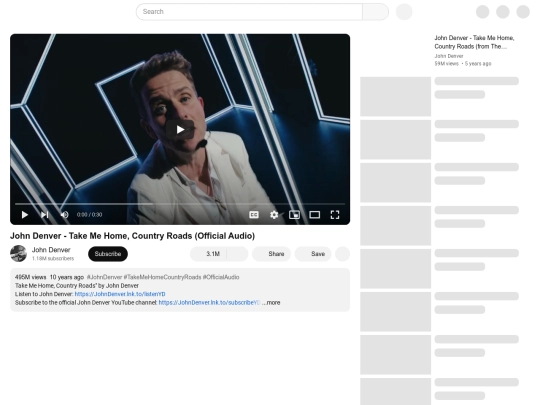Click the video title text

click(132, 236)
